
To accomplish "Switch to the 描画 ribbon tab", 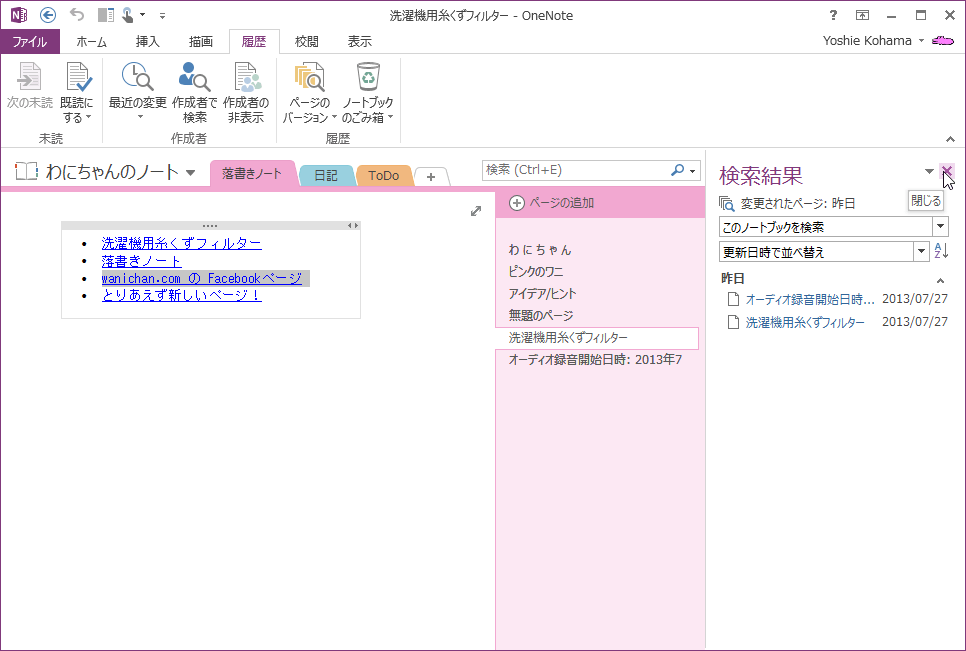I will (201, 41).
